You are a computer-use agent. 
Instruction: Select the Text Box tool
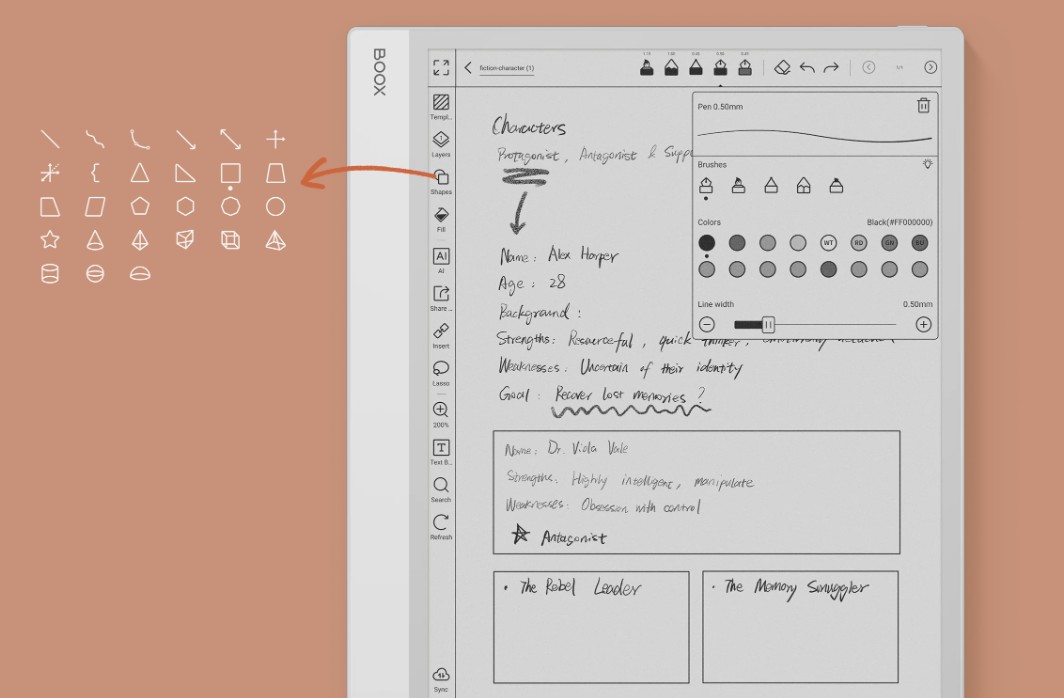pyautogui.click(x=441, y=451)
